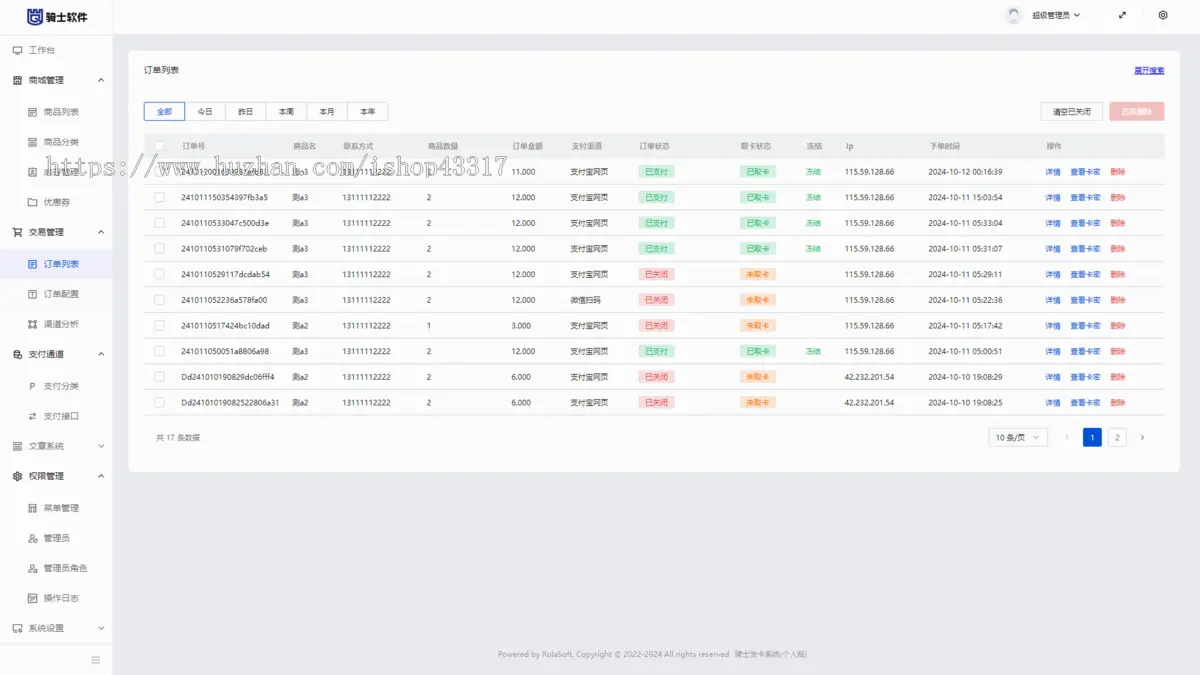This screenshot has height=675, width=1200.
Task: Toggle the select-all checkbox in table header
Action: click(159, 146)
